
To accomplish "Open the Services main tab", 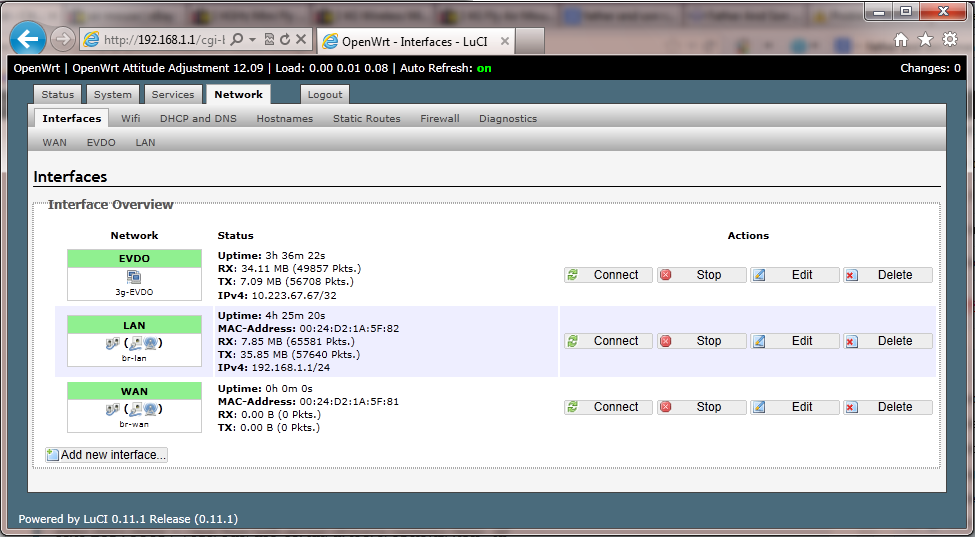I will tap(173, 94).
